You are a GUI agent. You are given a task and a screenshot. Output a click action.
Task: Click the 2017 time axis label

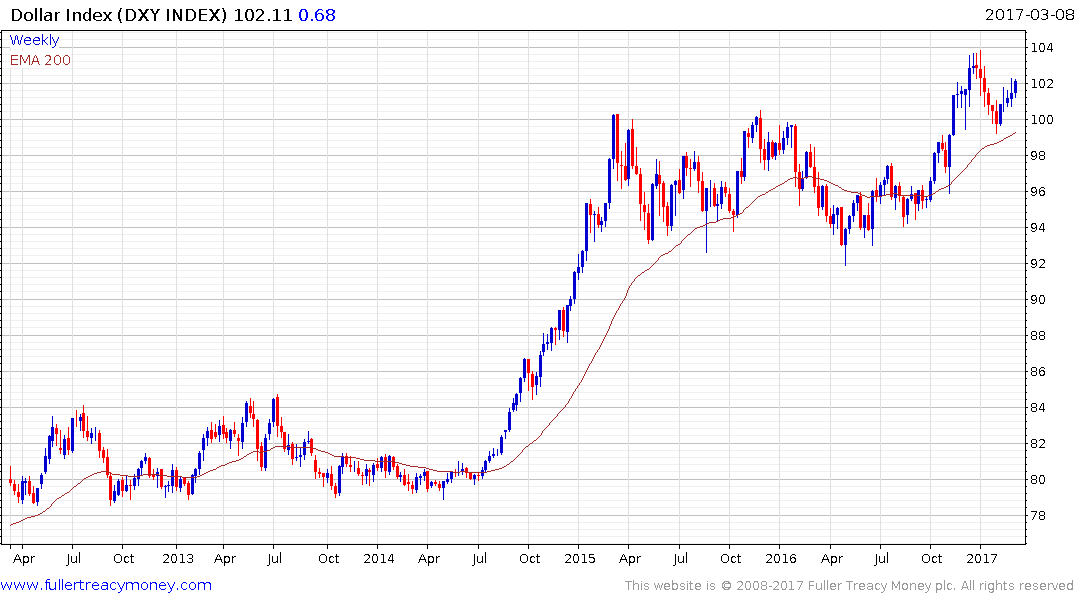coord(982,558)
